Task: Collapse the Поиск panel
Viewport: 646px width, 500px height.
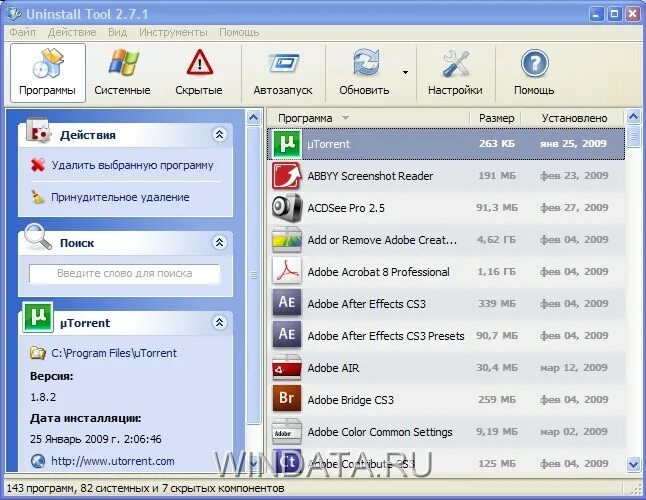Action: (220, 242)
